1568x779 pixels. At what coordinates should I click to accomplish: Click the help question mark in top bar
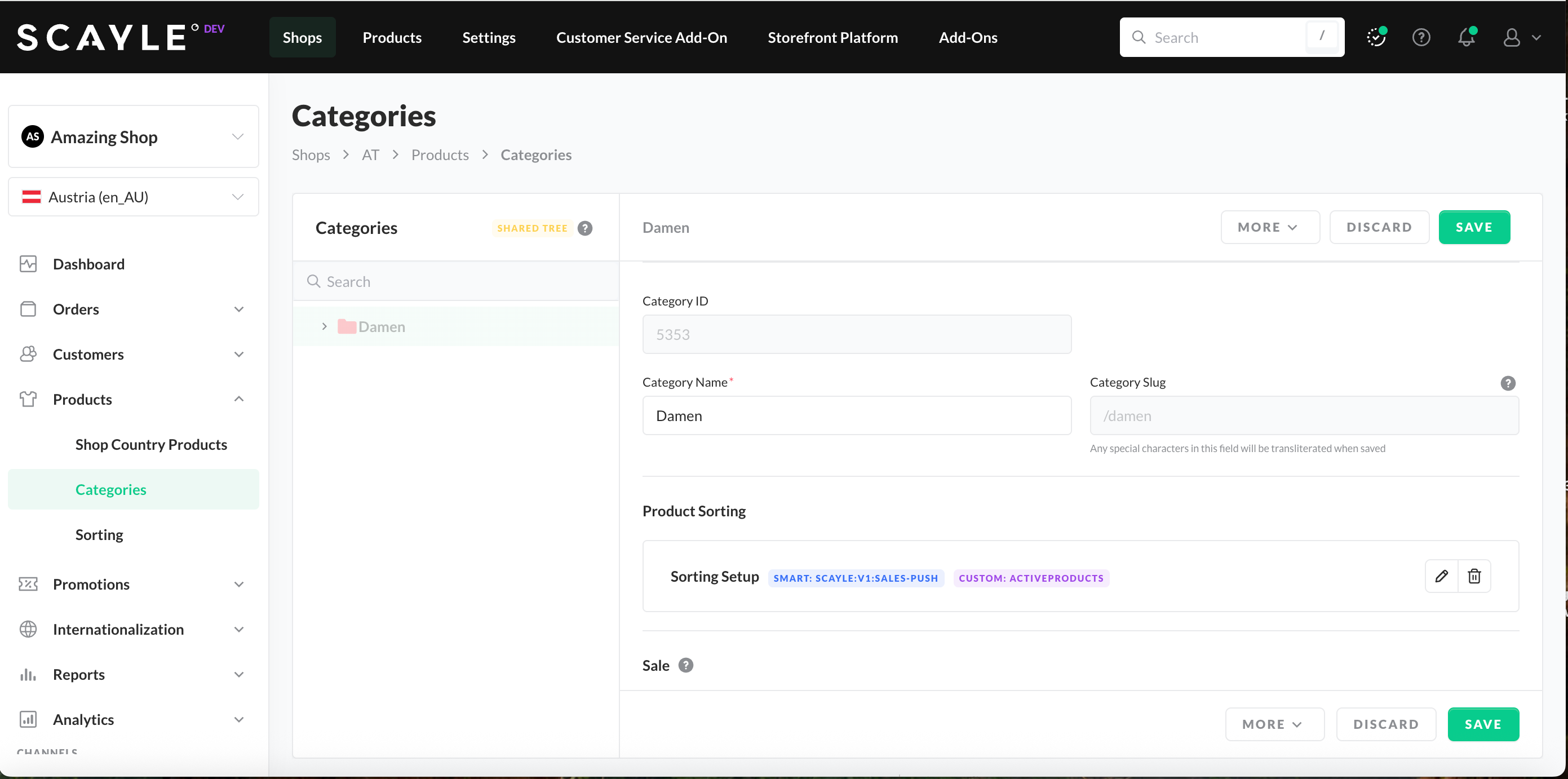click(1421, 37)
